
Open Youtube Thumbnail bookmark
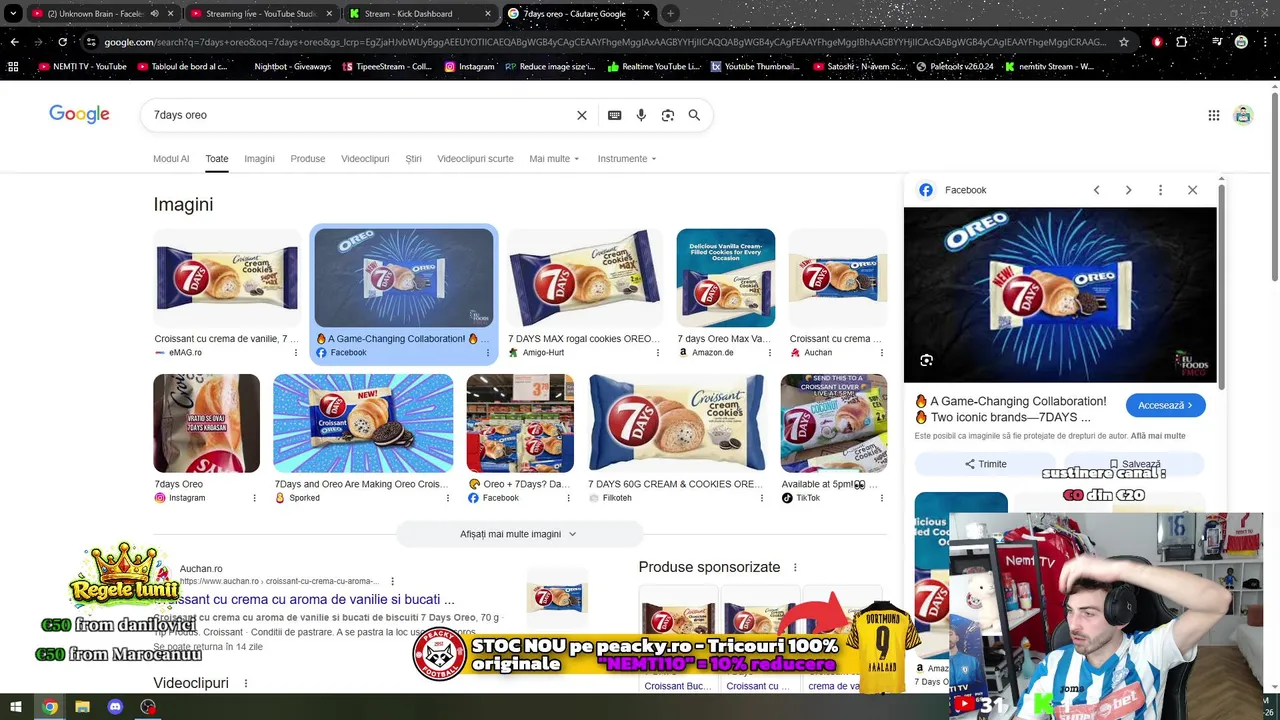coord(755,67)
